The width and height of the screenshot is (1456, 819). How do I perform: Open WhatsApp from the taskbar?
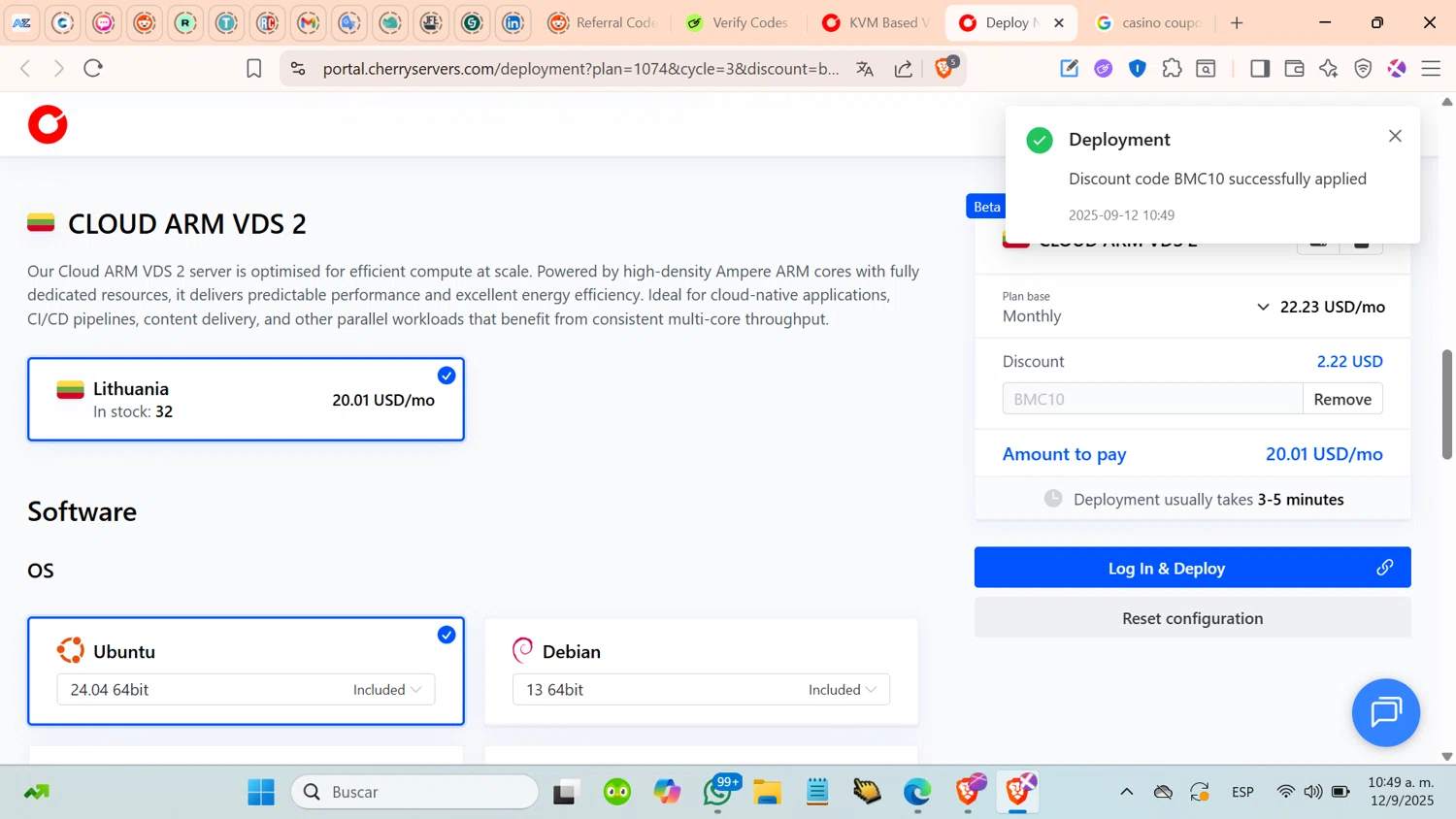(719, 792)
